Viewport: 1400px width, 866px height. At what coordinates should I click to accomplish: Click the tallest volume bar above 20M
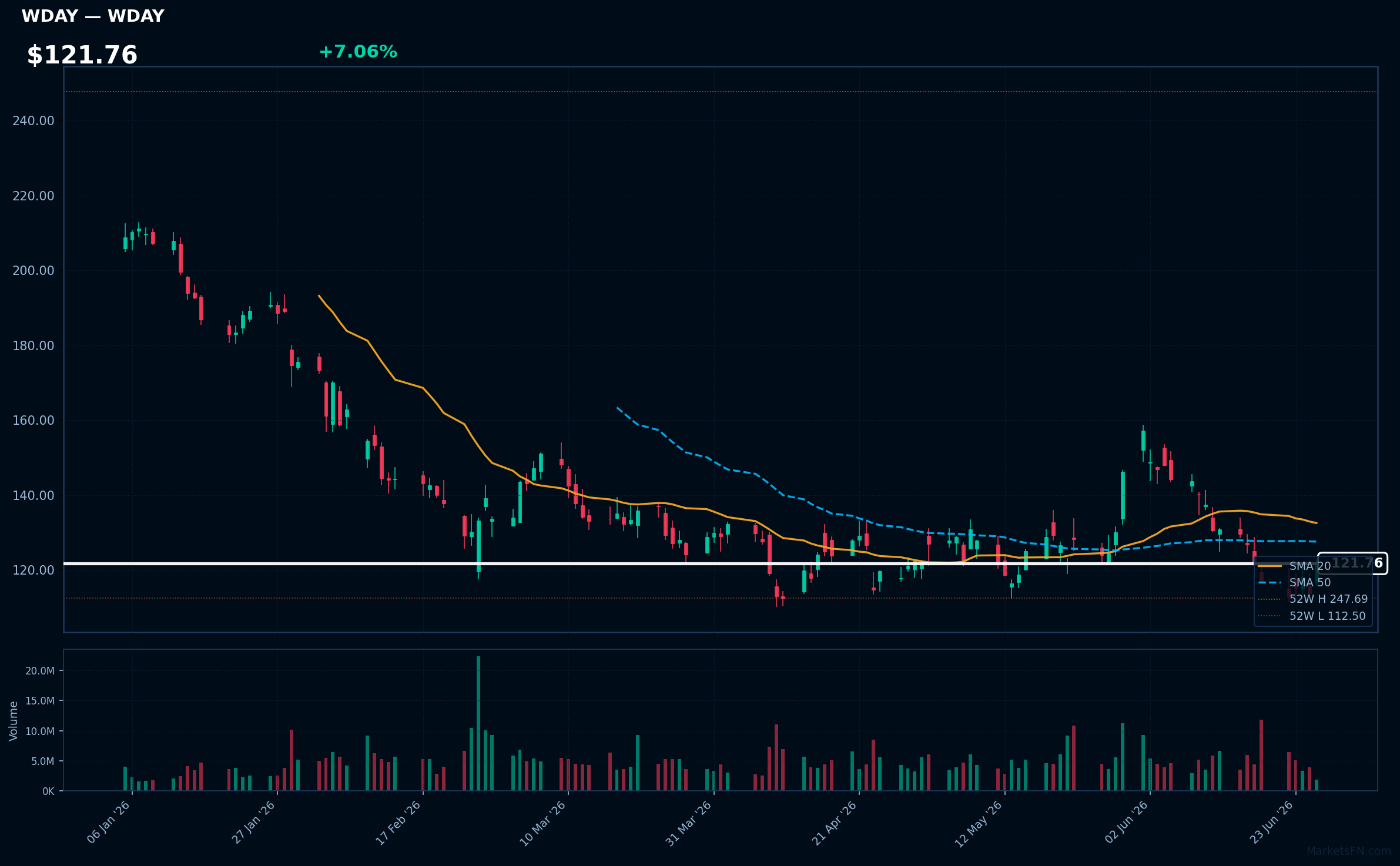coord(478,724)
